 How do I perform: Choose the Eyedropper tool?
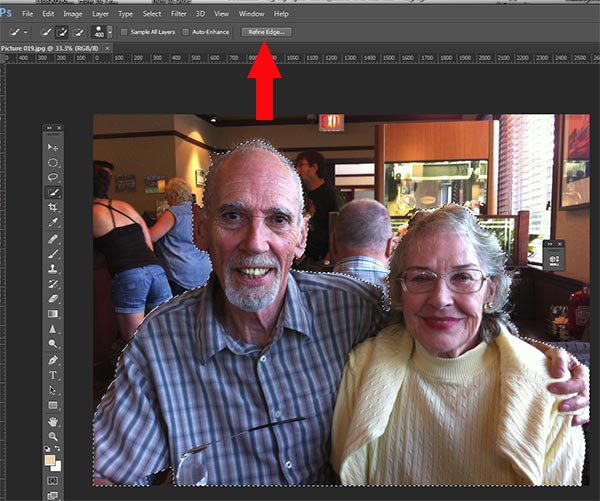click(x=53, y=222)
